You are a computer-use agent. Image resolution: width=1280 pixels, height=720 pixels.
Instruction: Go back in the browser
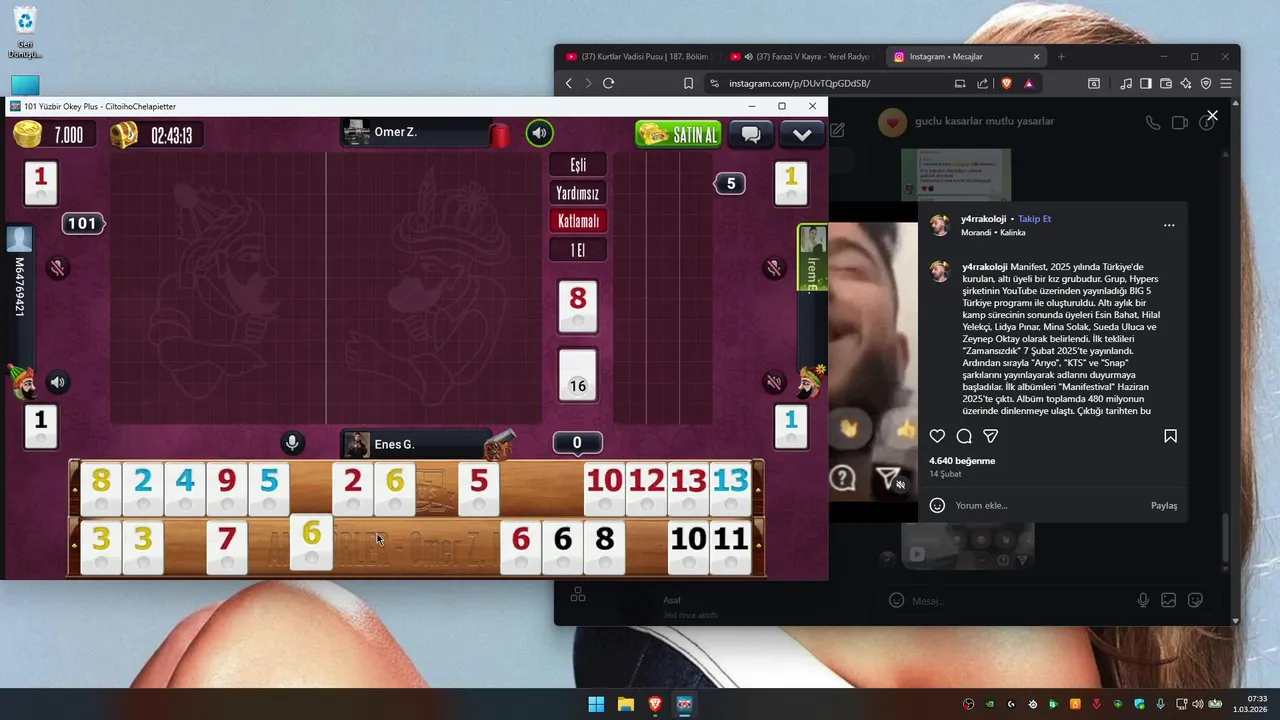click(x=568, y=83)
